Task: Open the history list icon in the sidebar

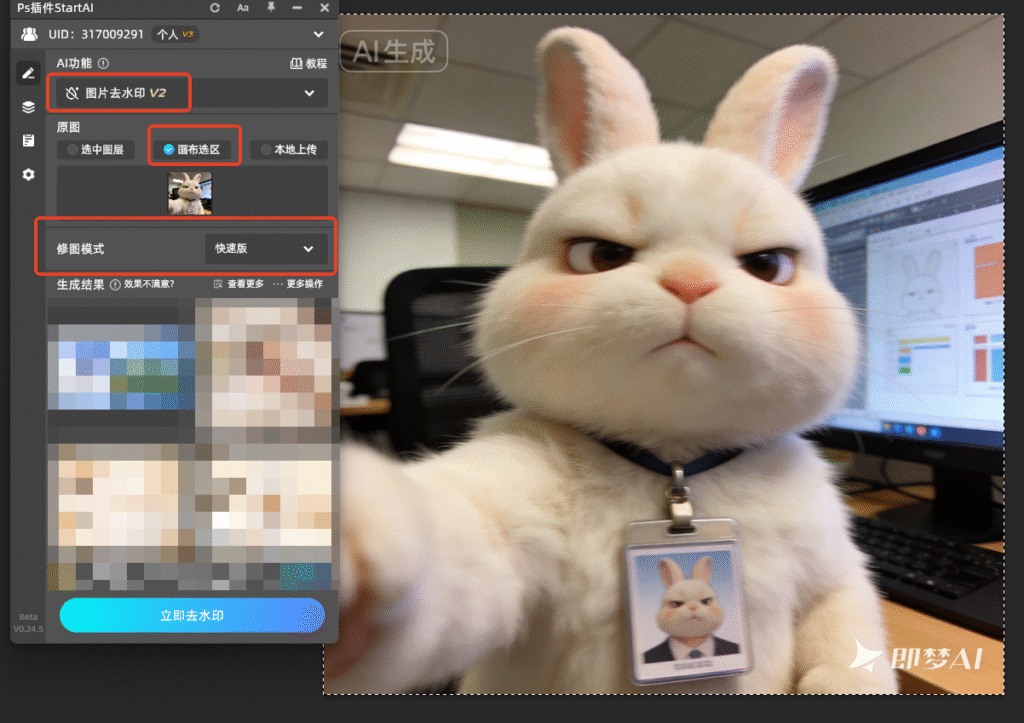Action: [x=28, y=140]
